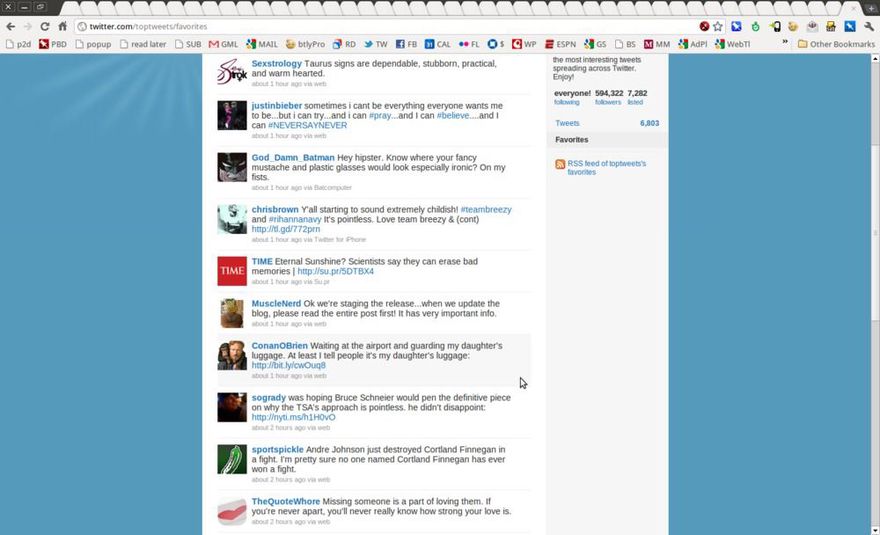Image resolution: width=880 pixels, height=535 pixels.
Task: Open the Other Bookmarks folder
Action: pyautogui.click(x=836, y=44)
